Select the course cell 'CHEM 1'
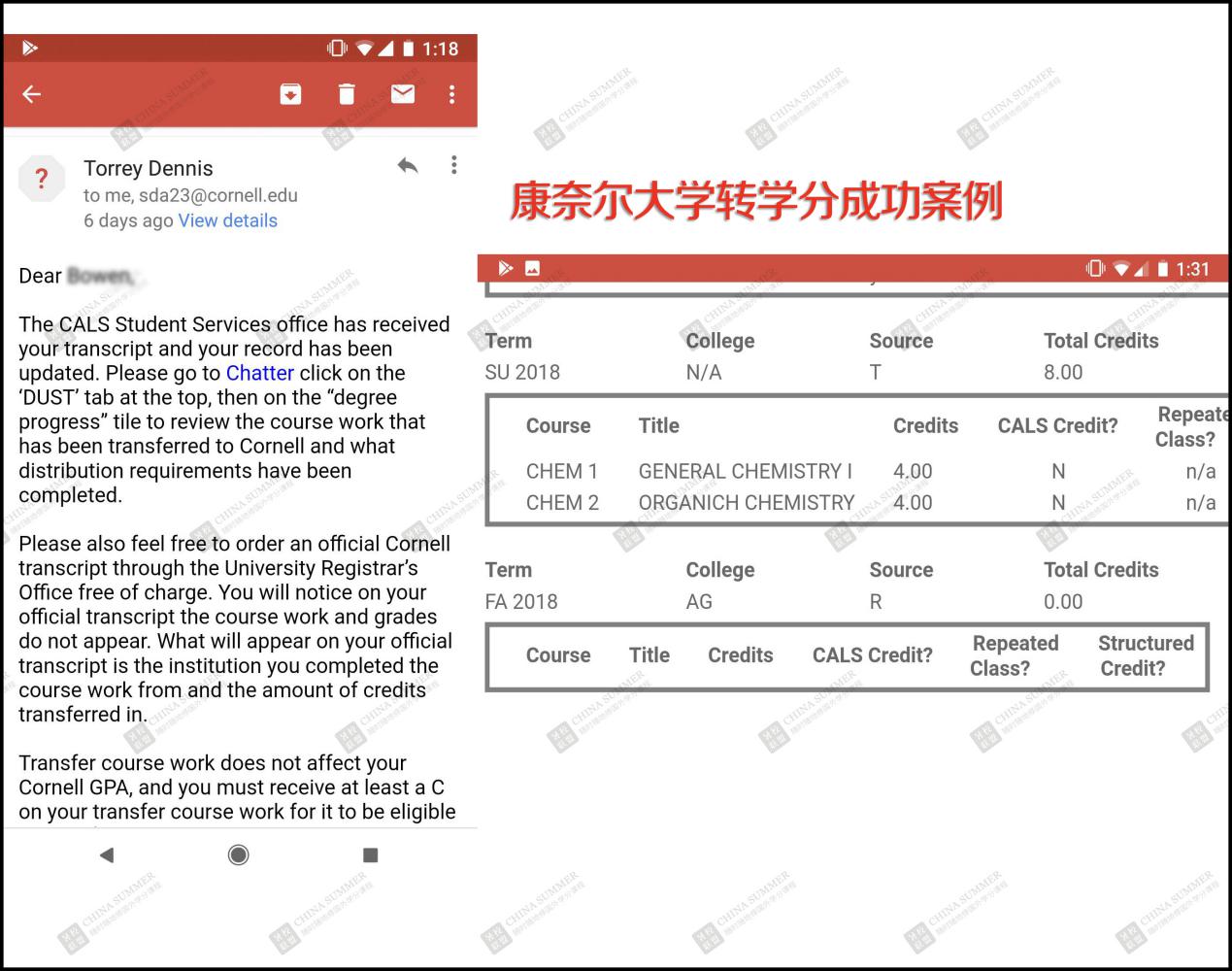 coord(562,471)
